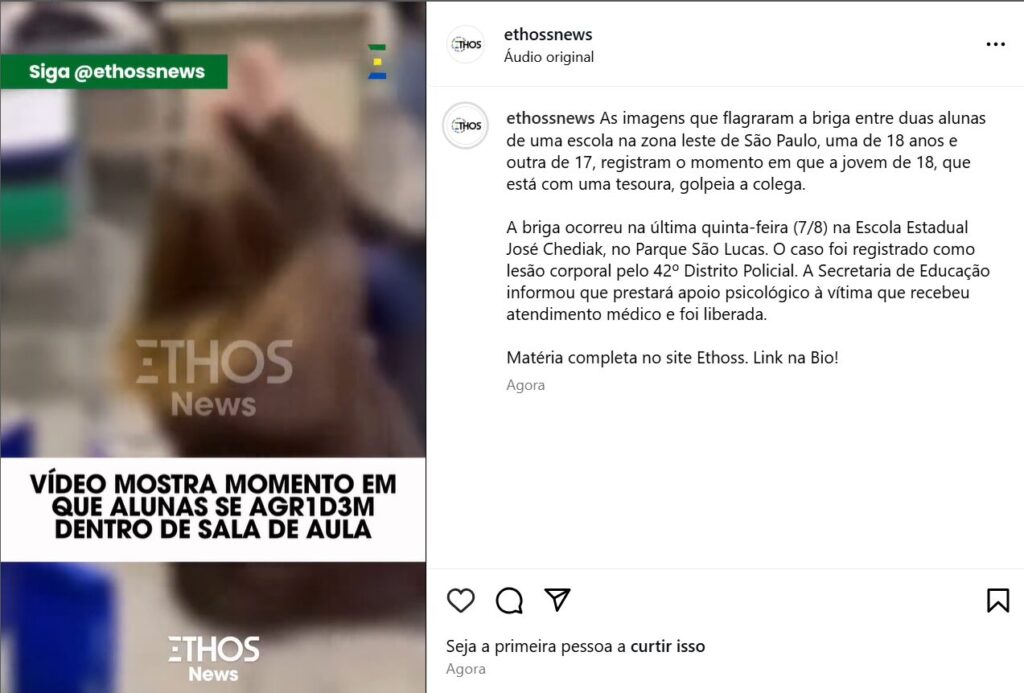Click the ethossnews avatar beside the caption
The width and height of the screenshot is (1024, 693).
tap(466, 125)
